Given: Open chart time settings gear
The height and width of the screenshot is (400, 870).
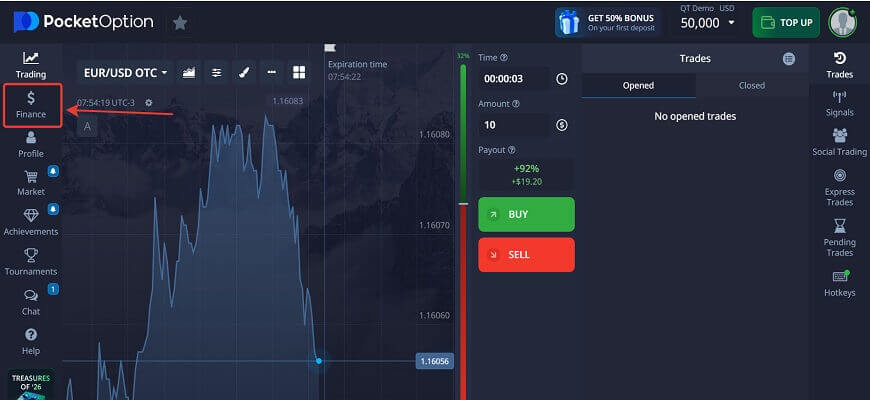Looking at the screenshot, I should coord(148,103).
